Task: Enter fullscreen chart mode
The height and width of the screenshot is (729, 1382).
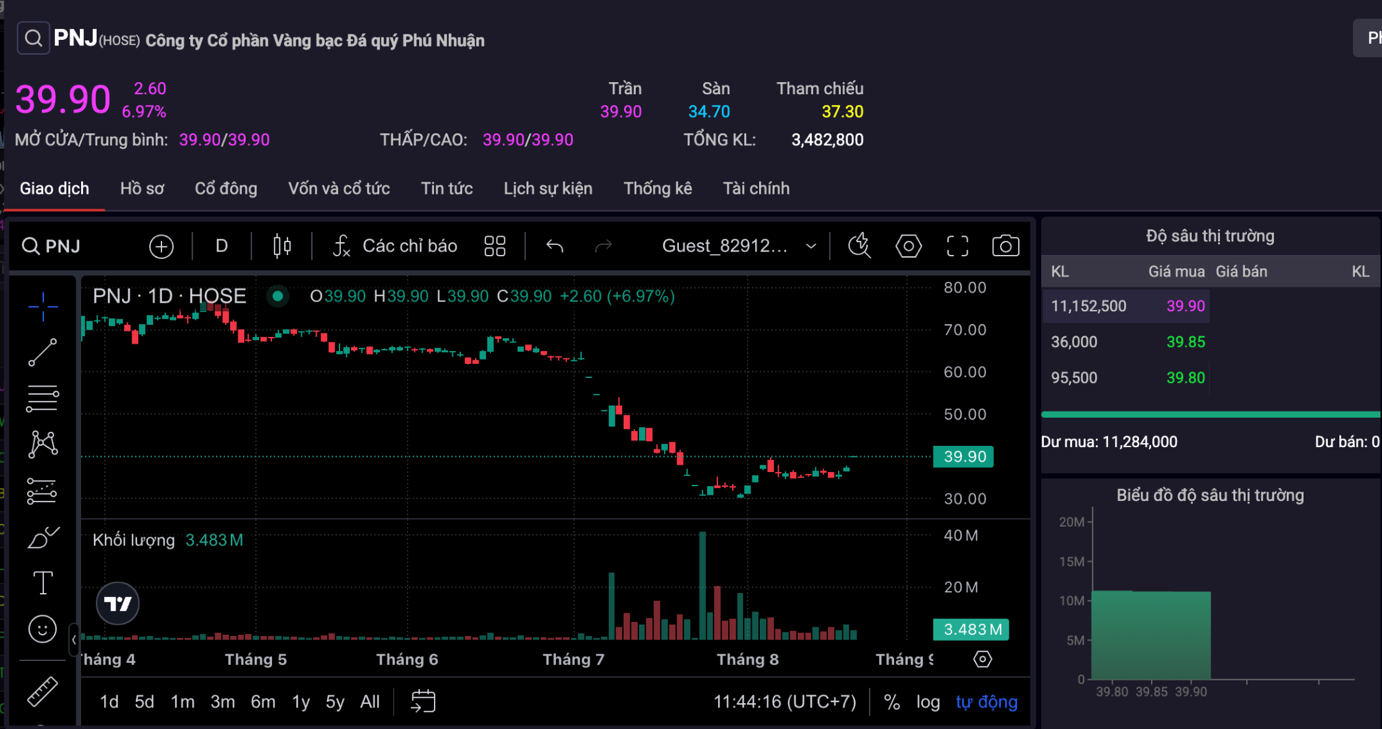Action: (957, 246)
